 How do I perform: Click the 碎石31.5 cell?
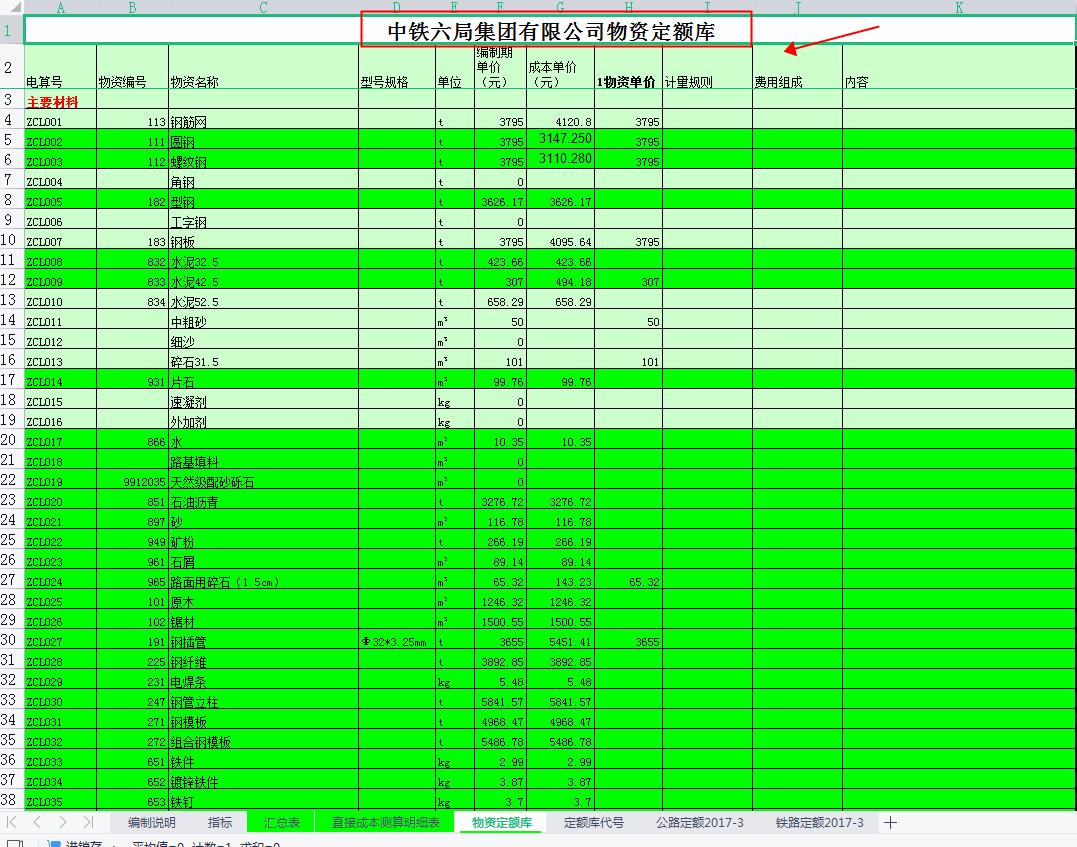[264, 361]
